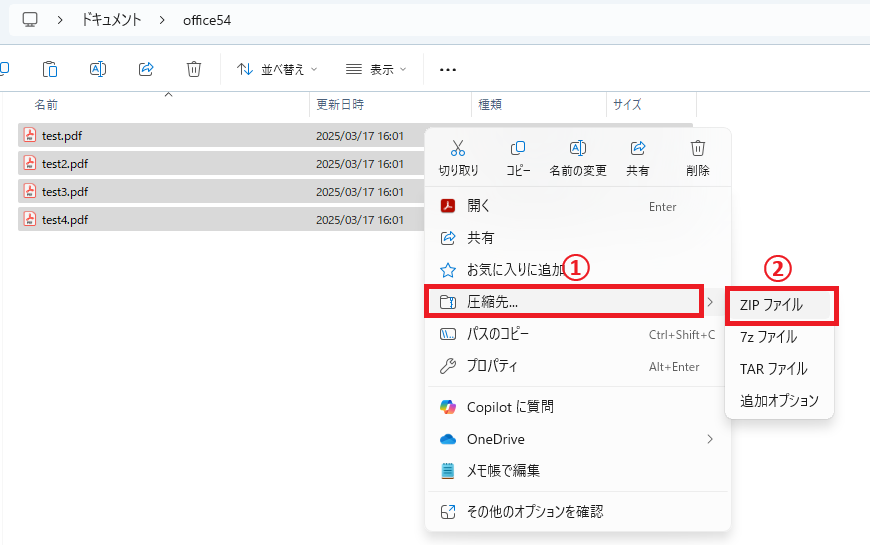Click the path icon beside パスのコピー

(448, 334)
